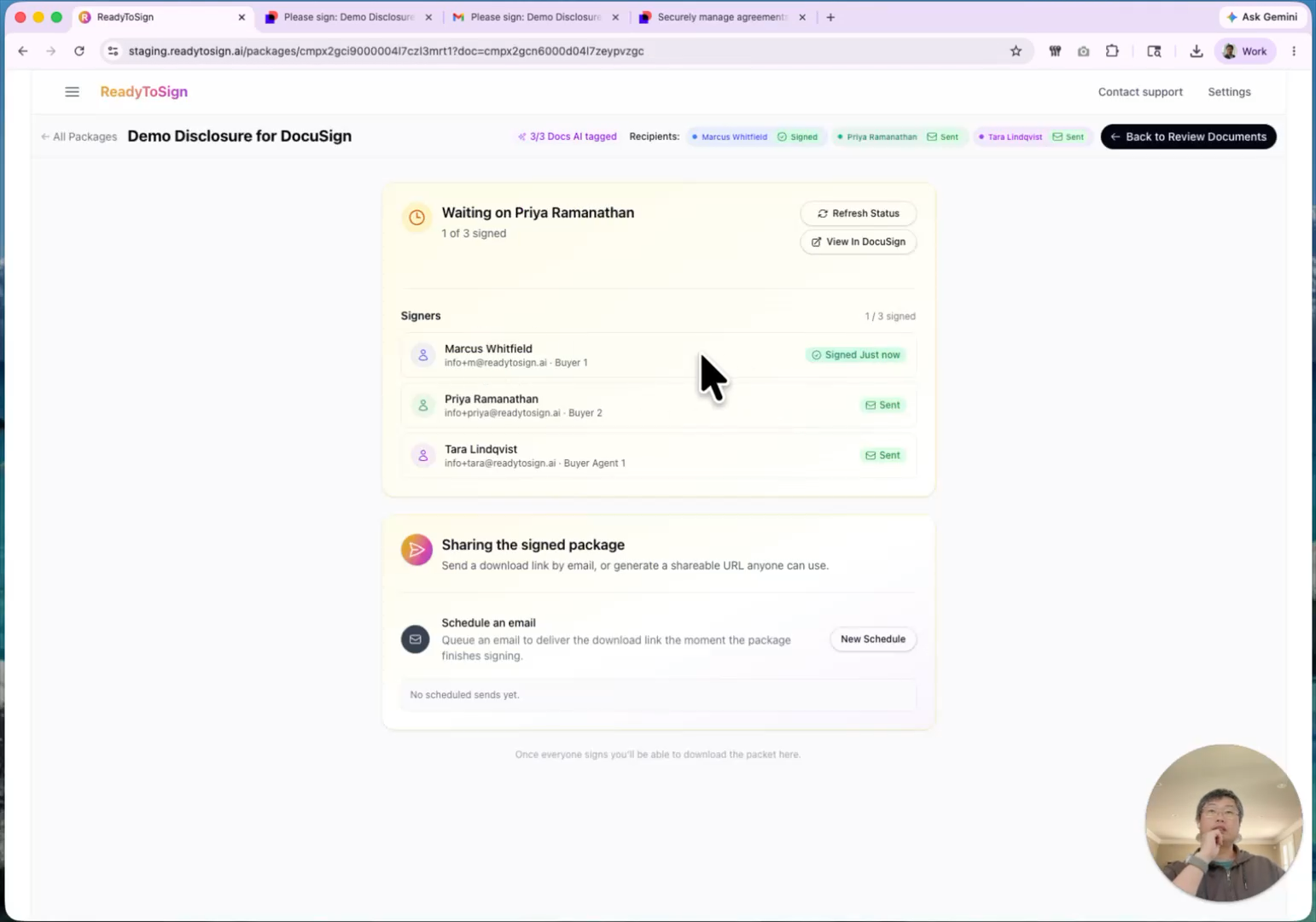The height and width of the screenshot is (922, 1316).
Task: Click the ReadyToSign logo
Action: pos(144,92)
